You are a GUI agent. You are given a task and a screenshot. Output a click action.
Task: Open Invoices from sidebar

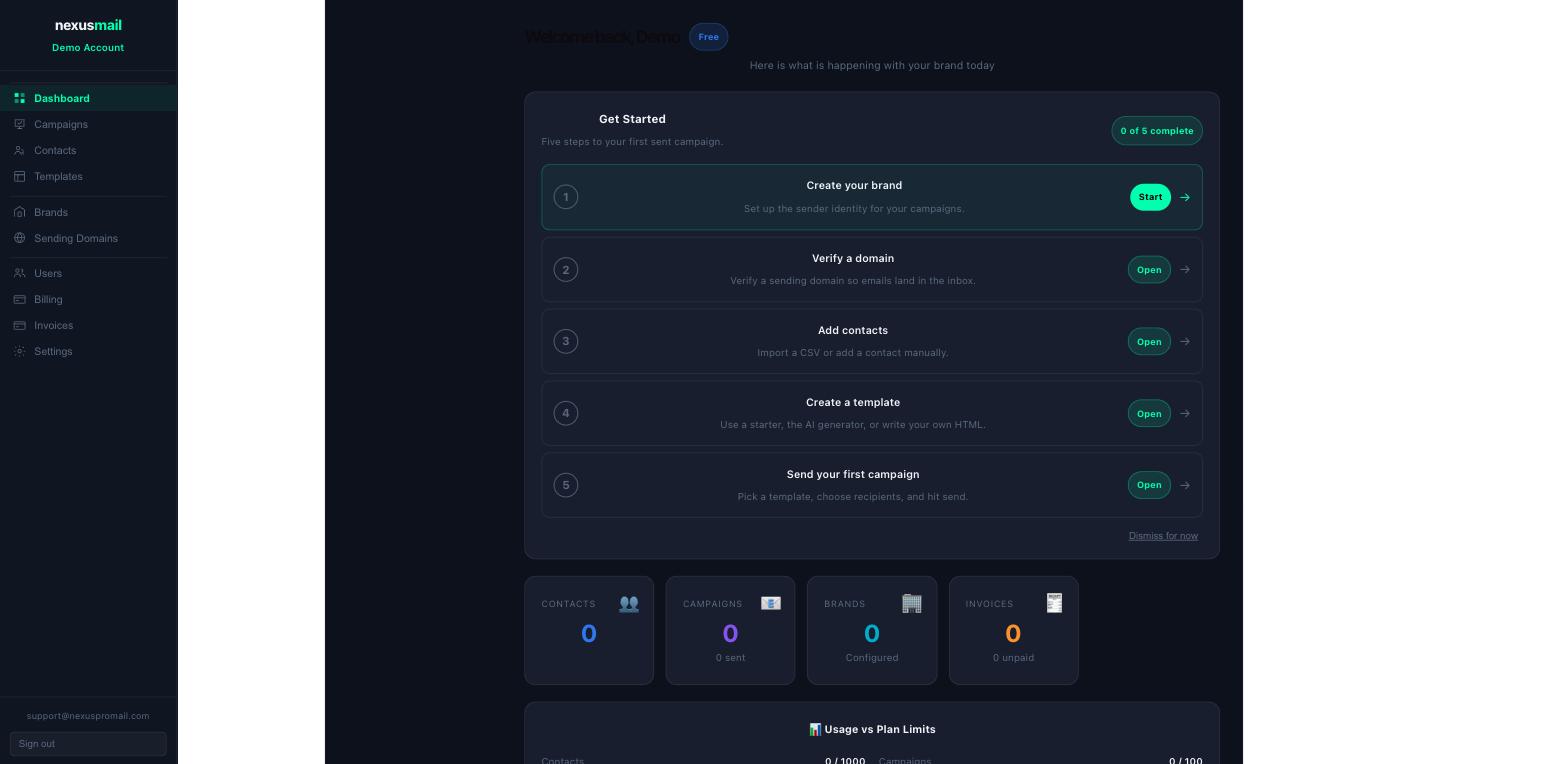click(88, 325)
